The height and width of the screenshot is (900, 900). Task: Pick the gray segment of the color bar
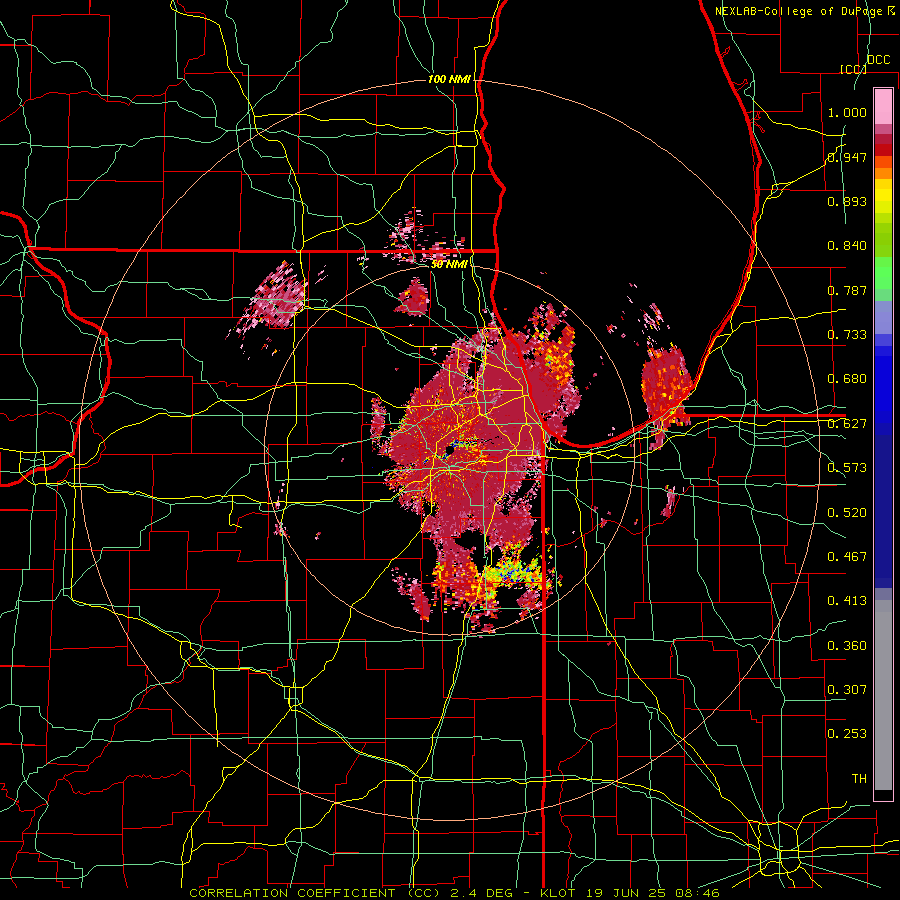(883, 697)
